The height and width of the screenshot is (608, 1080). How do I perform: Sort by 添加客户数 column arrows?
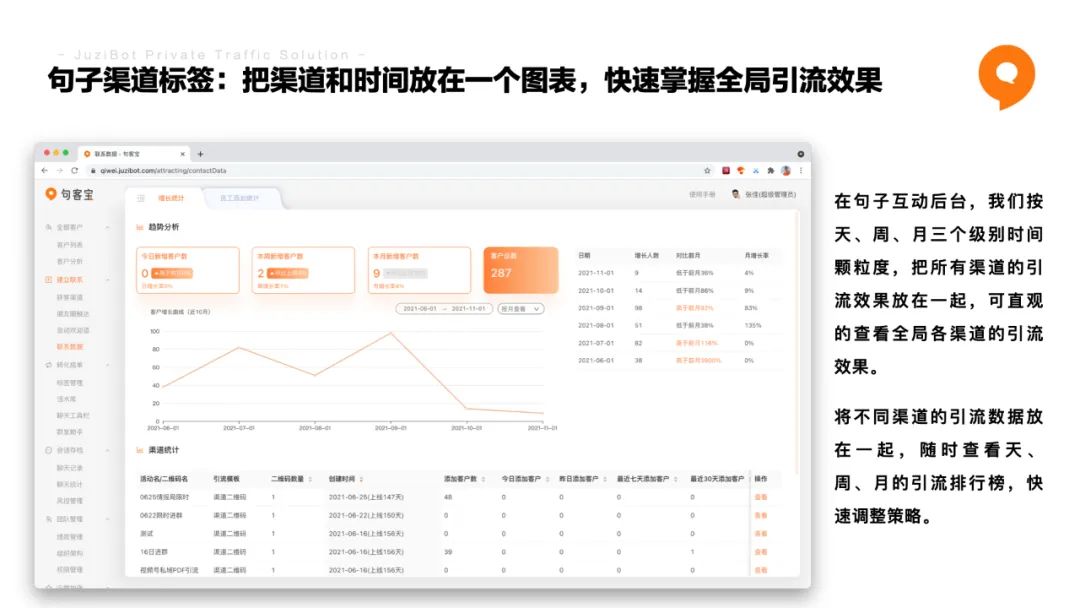tap(484, 479)
